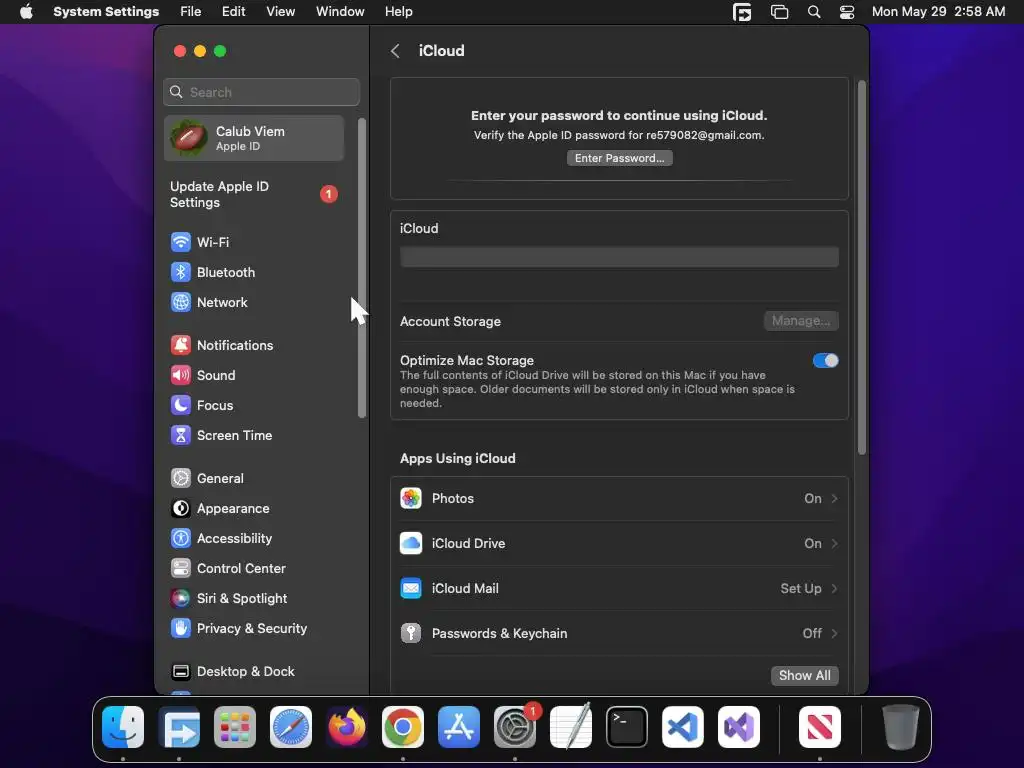Go back from iCloud pane
Viewport: 1024px width, 768px height.
395,51
